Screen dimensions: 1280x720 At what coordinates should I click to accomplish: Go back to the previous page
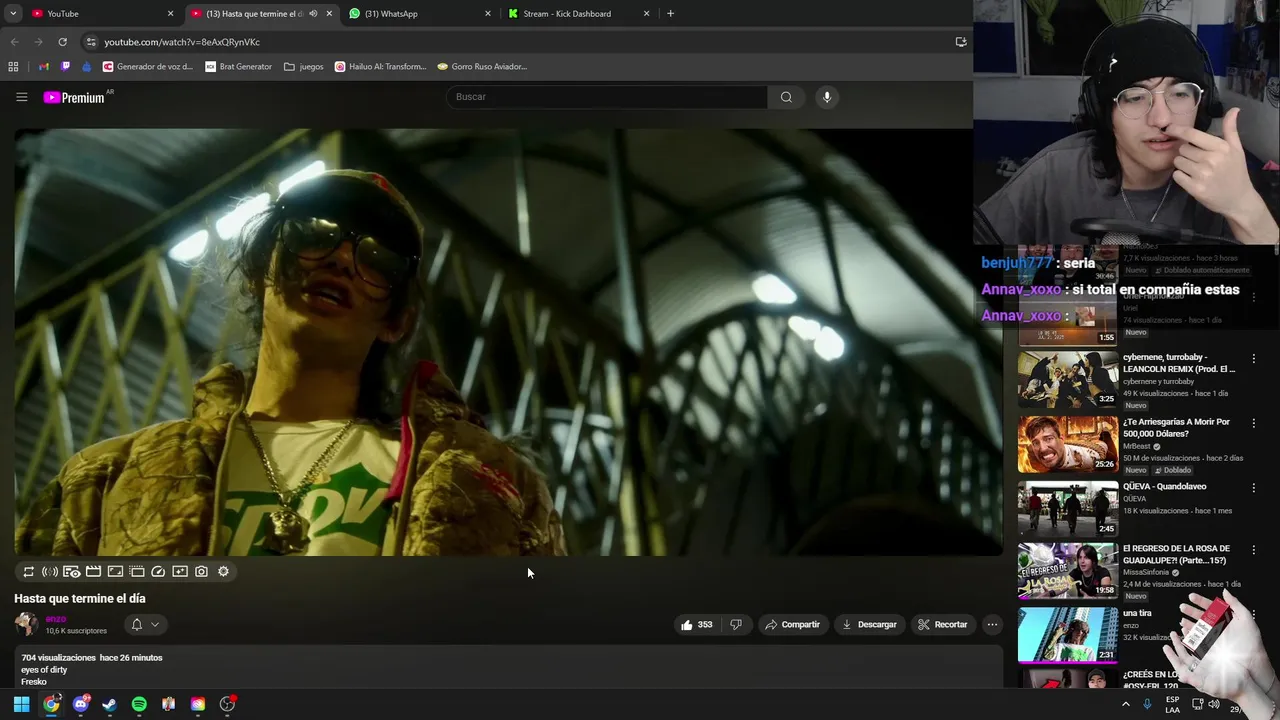coord(14,42)
